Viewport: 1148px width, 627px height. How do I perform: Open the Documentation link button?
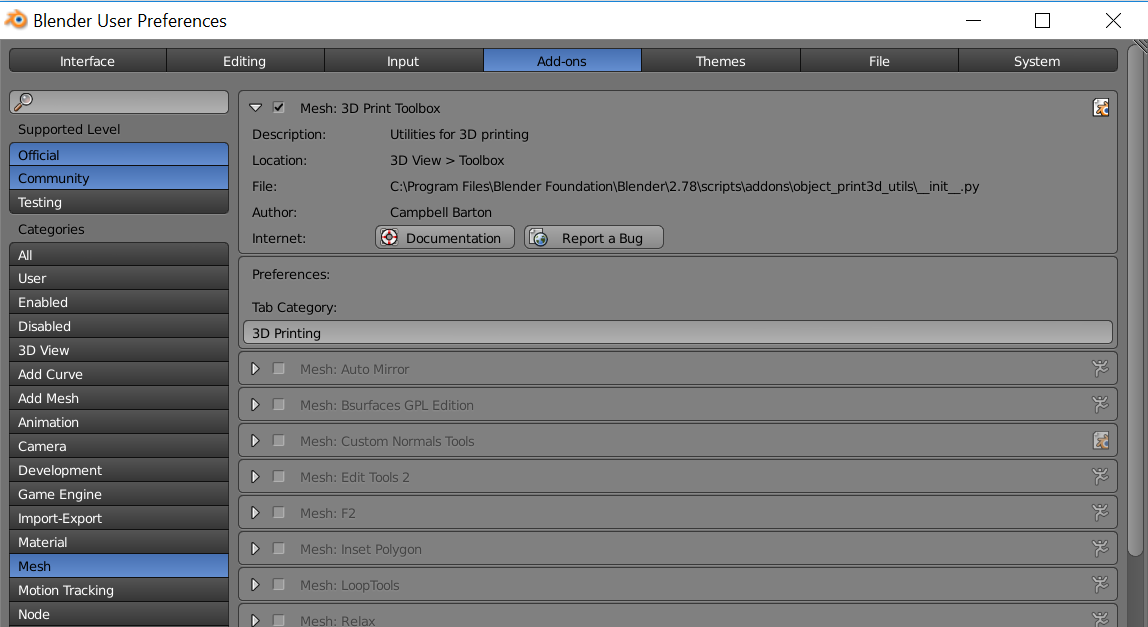click(445, 237)
